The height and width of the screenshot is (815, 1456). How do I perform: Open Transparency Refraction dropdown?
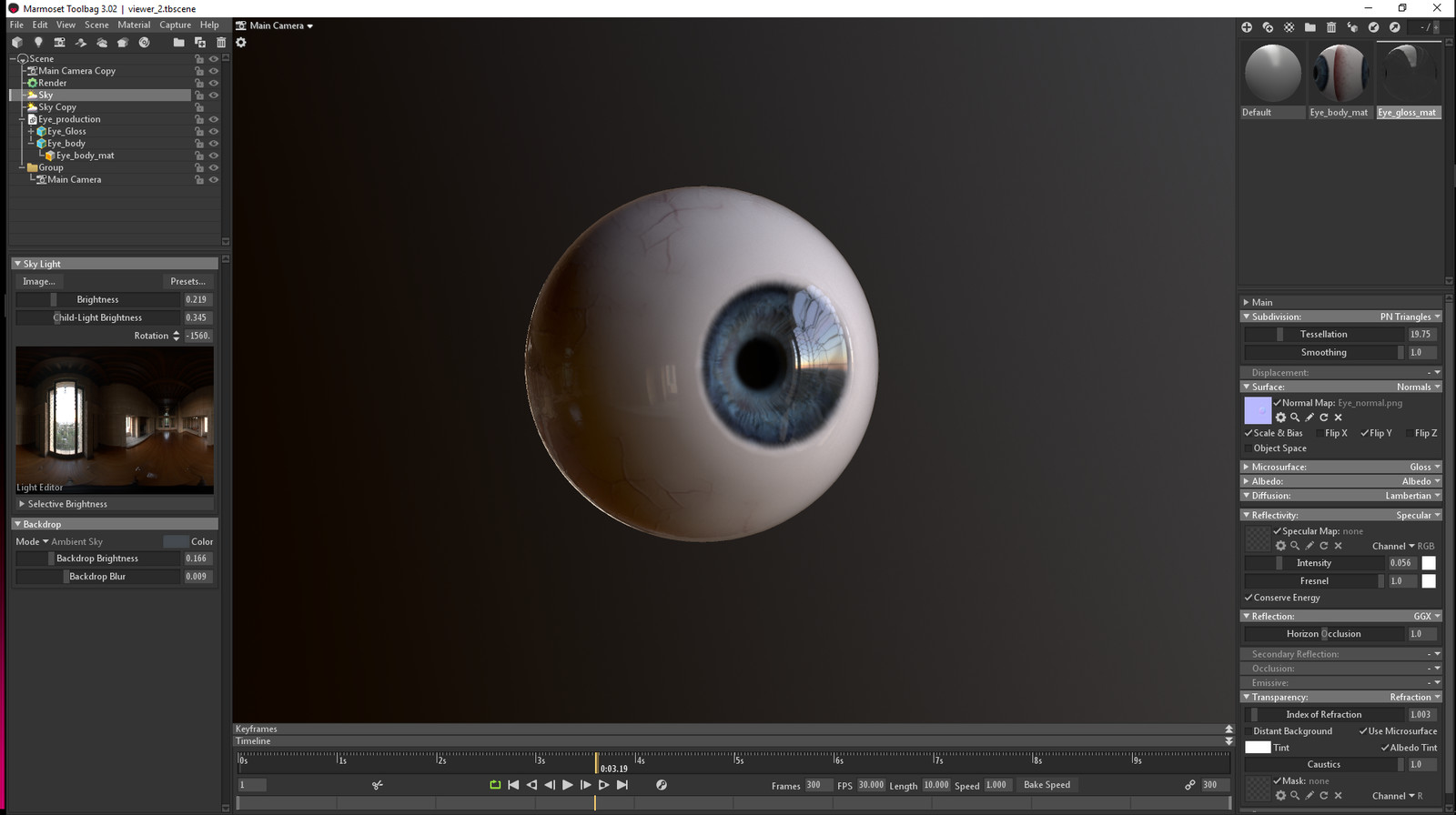click(1415, 697)
